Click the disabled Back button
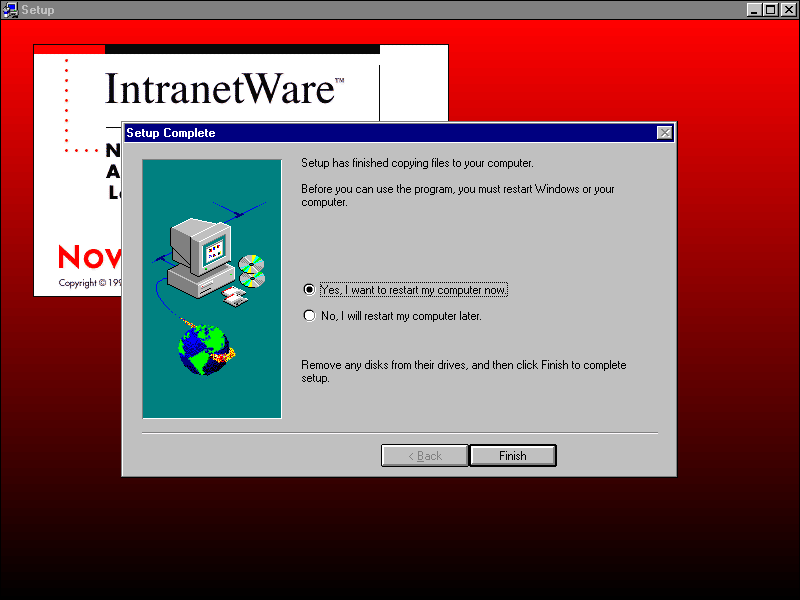The image size is (800, 600). 424,456
